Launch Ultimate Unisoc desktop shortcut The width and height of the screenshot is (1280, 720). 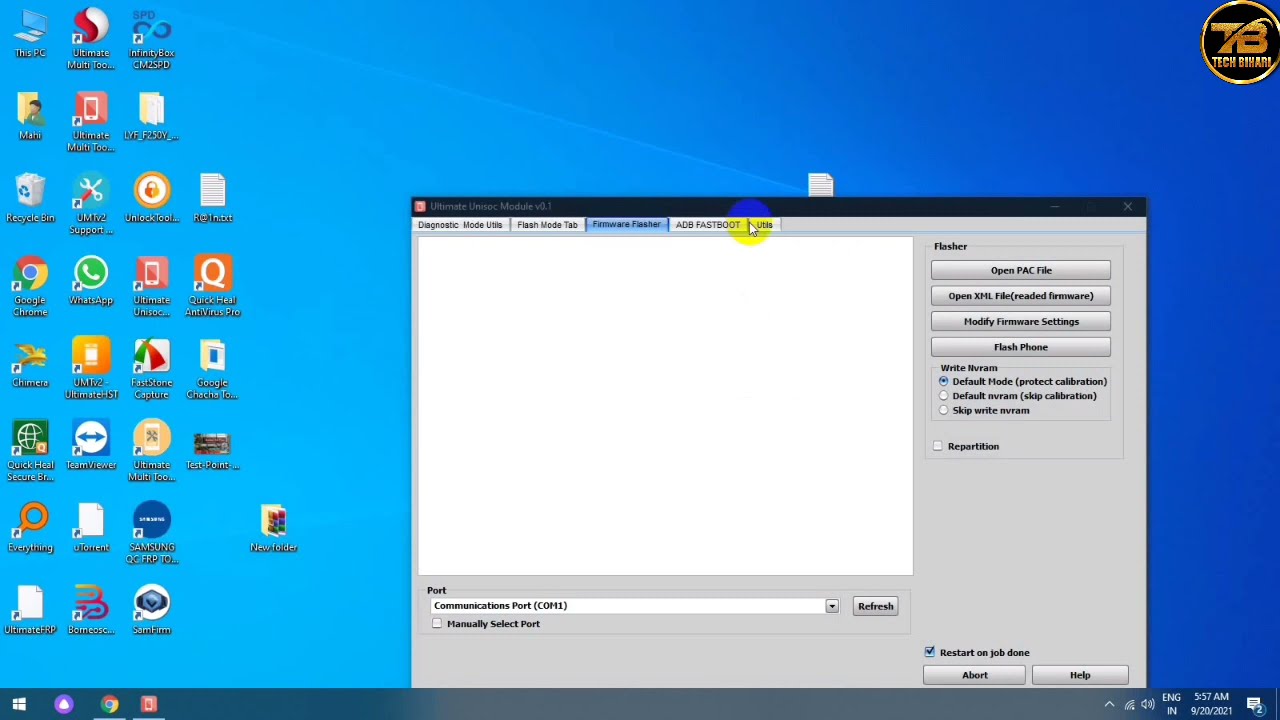tap(152, 287)
